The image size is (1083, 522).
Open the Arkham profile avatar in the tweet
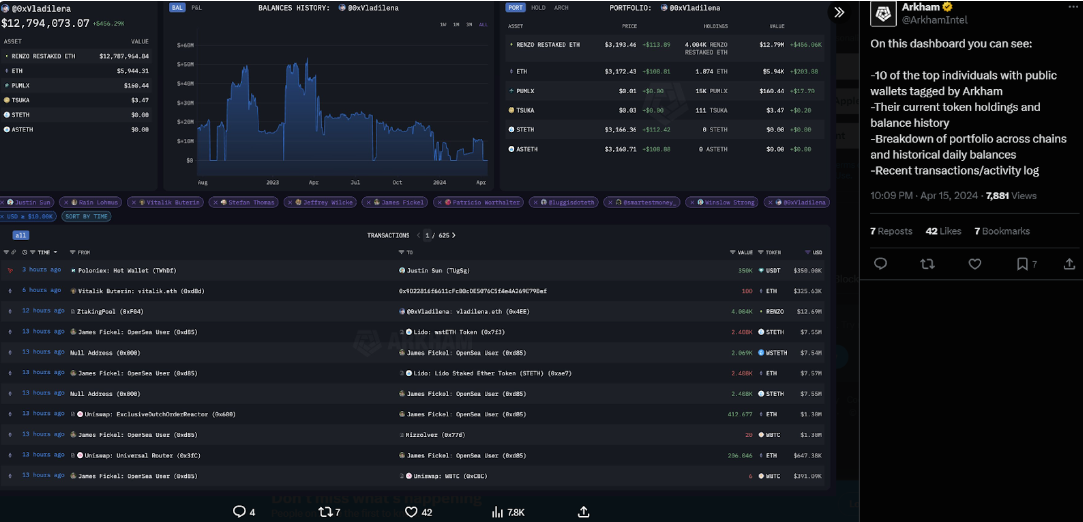click(x=883, y=14)
